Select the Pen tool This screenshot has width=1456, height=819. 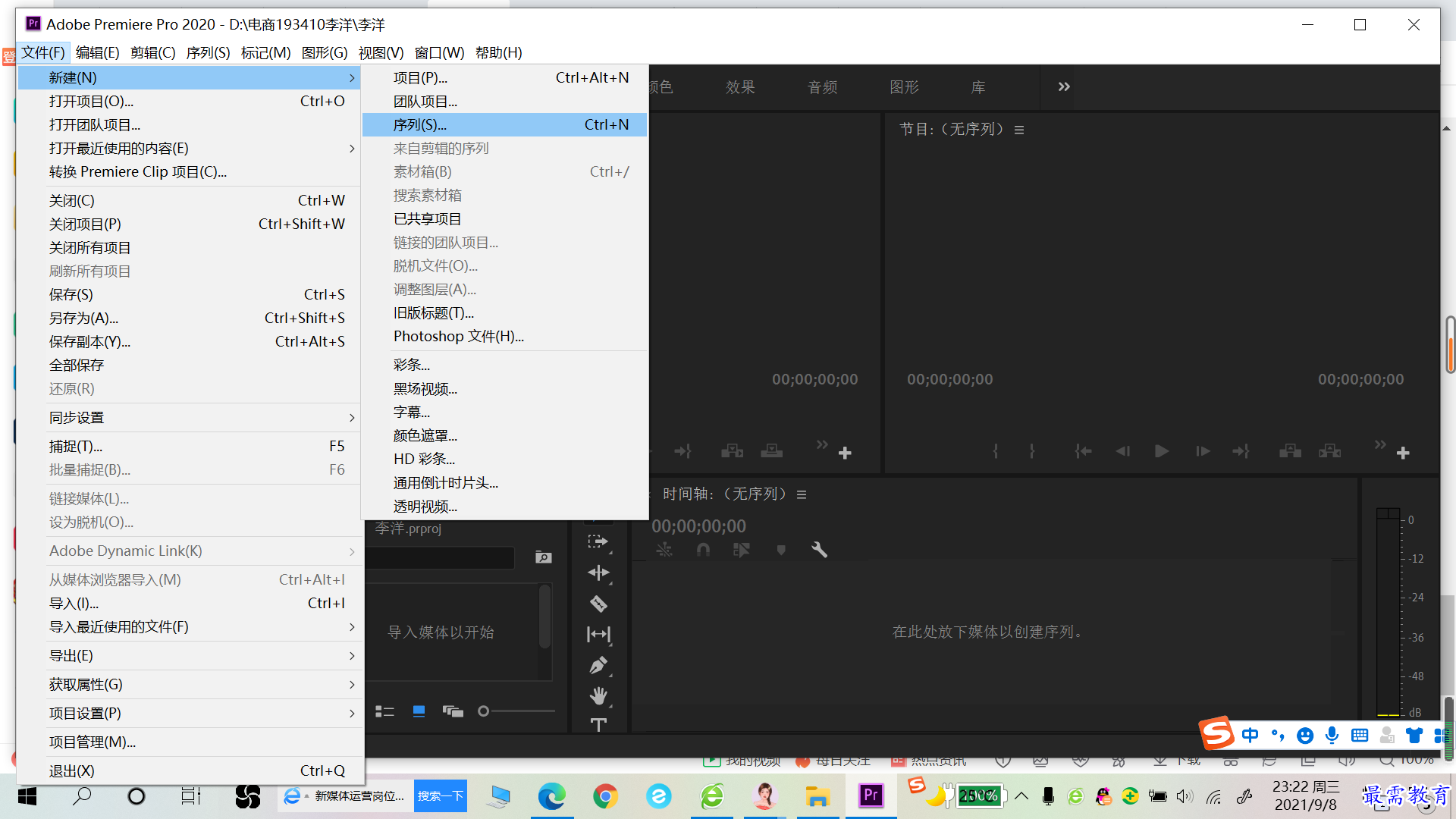[598, 665]
